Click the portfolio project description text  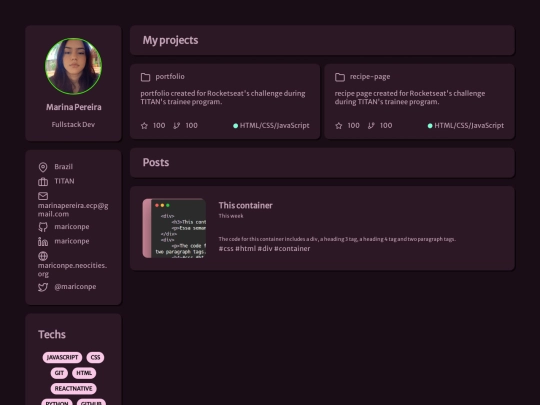[x=223, y=97]
